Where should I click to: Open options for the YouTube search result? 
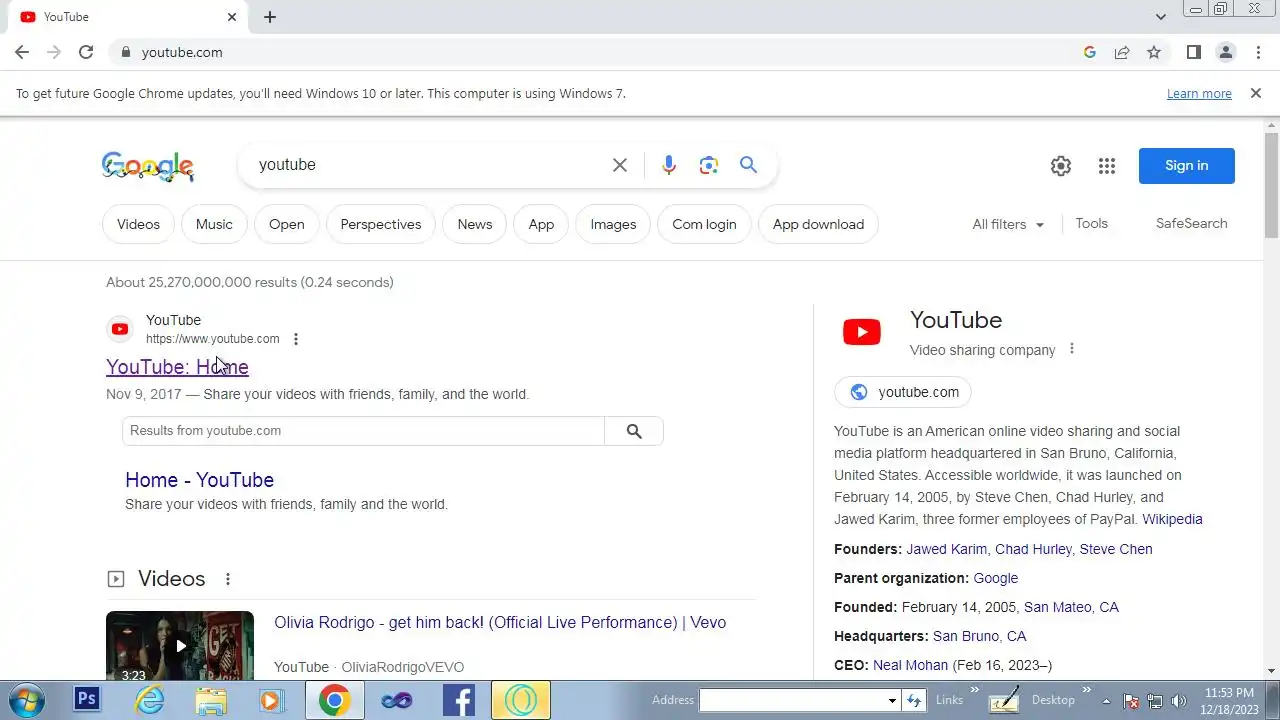(296, 339)
